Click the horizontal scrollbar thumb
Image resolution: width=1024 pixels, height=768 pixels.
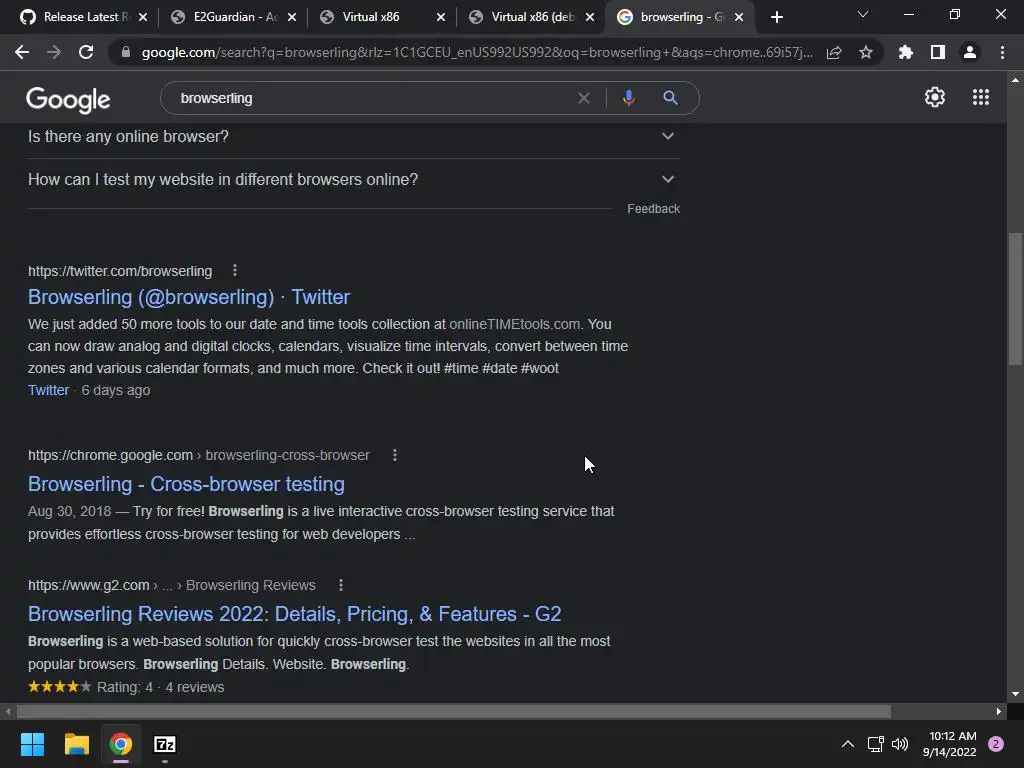coord(453,711)
